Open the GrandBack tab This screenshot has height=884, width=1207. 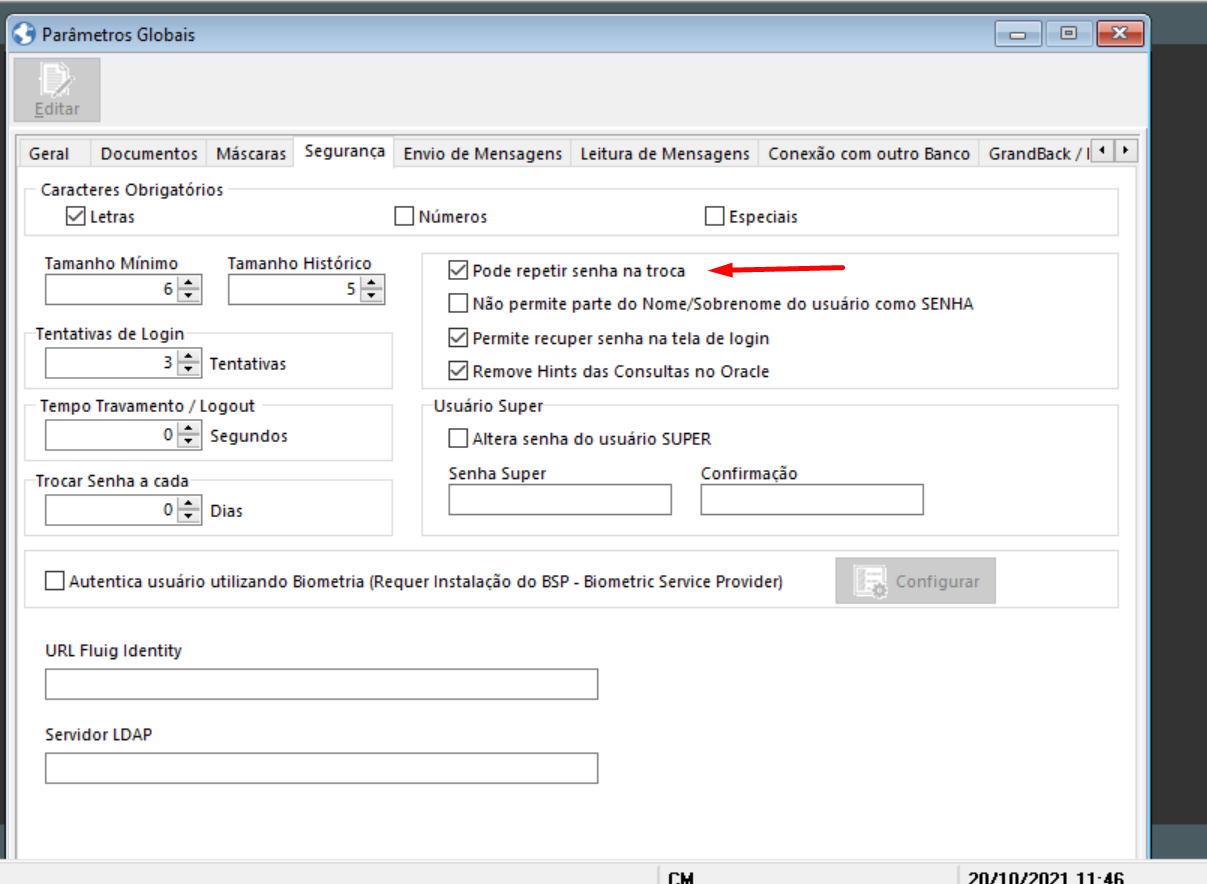(1033, 154)
